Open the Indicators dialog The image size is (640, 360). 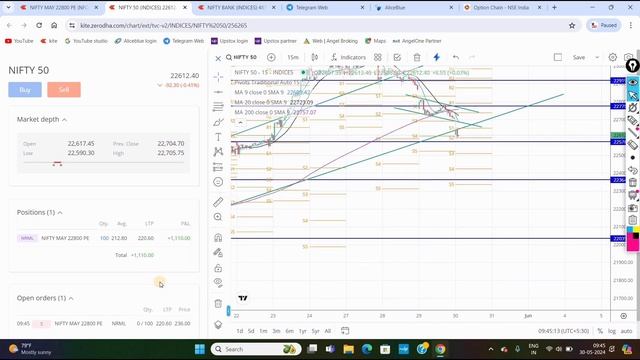point(348,57)
